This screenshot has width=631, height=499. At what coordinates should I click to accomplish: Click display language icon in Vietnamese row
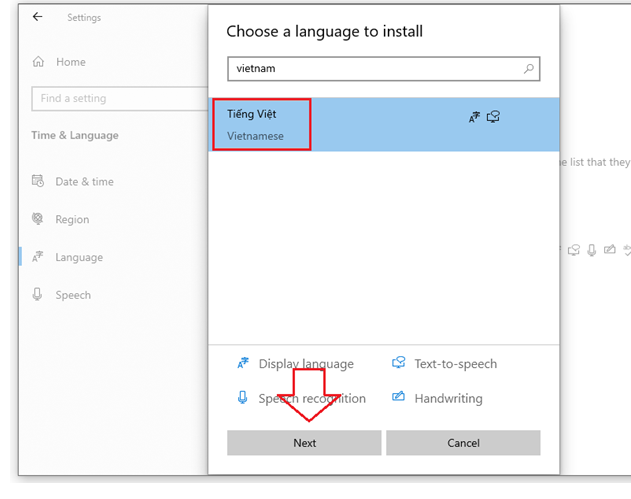point(474,118)
